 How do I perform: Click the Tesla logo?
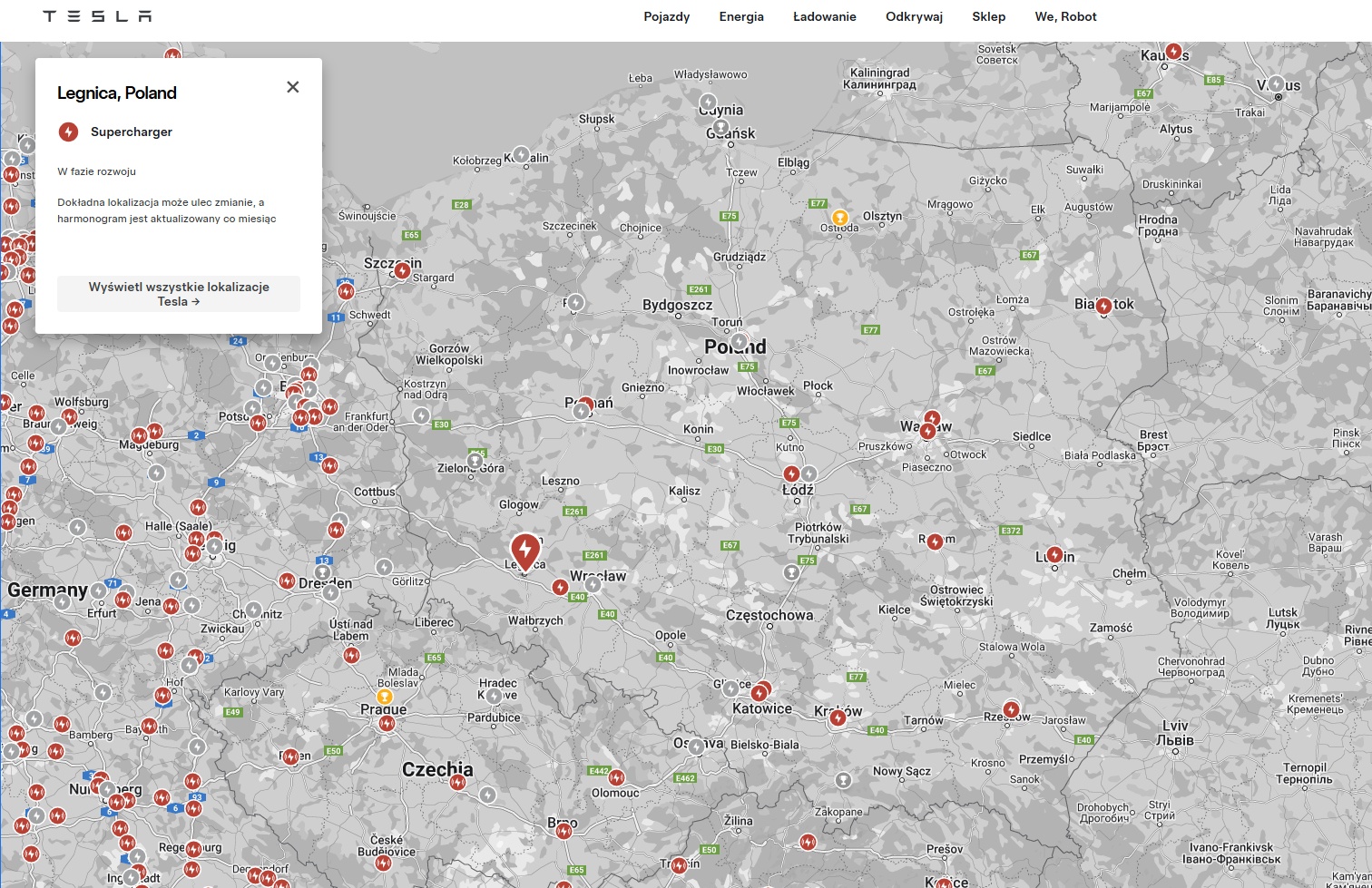coord(97,16)
